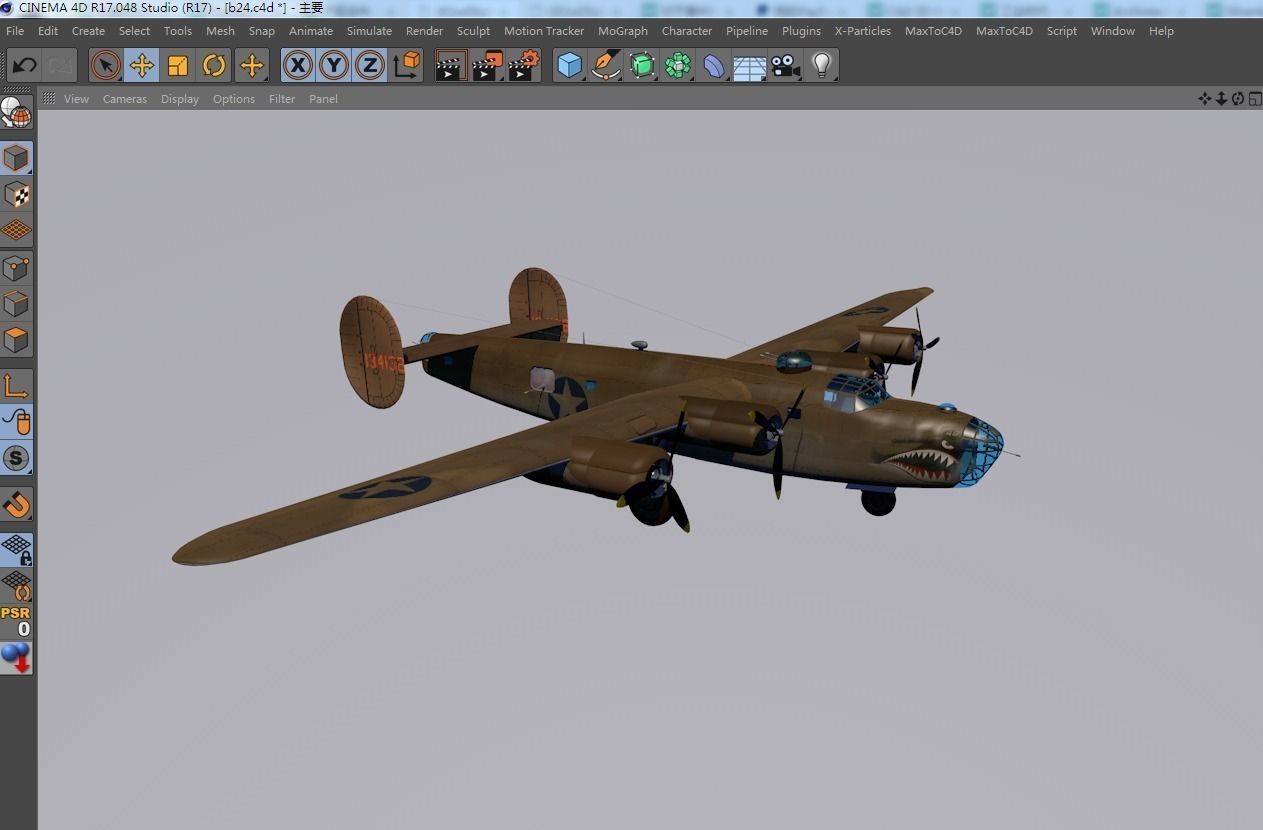Click the orange Workplane mode icon
1263x830 pixels.
(x=16, y=230)
